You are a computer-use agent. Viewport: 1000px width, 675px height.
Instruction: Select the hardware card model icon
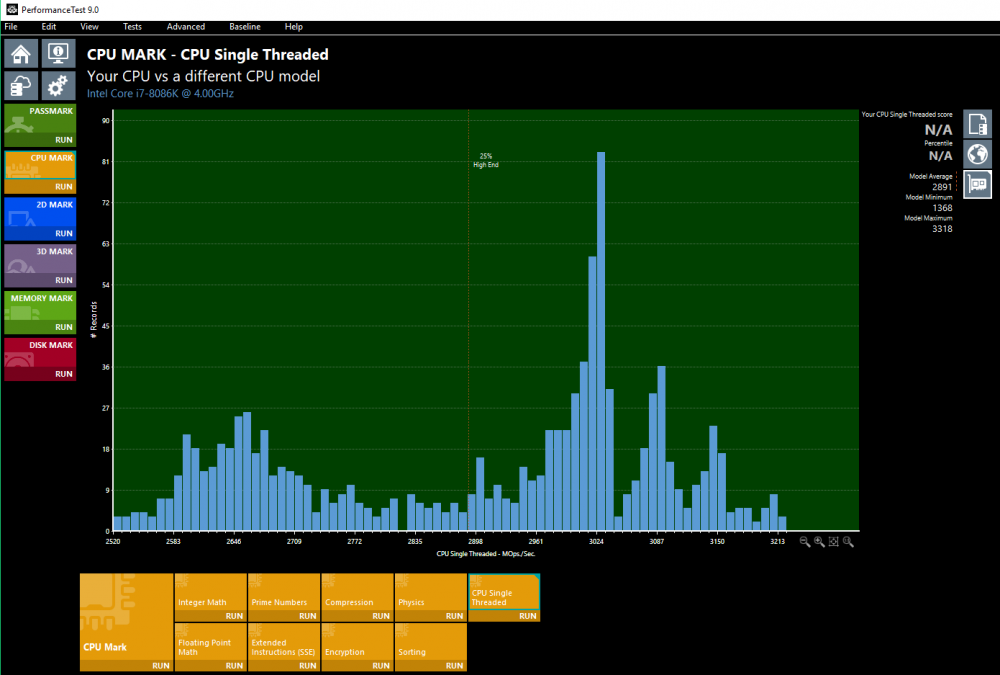tap(976, 184)
